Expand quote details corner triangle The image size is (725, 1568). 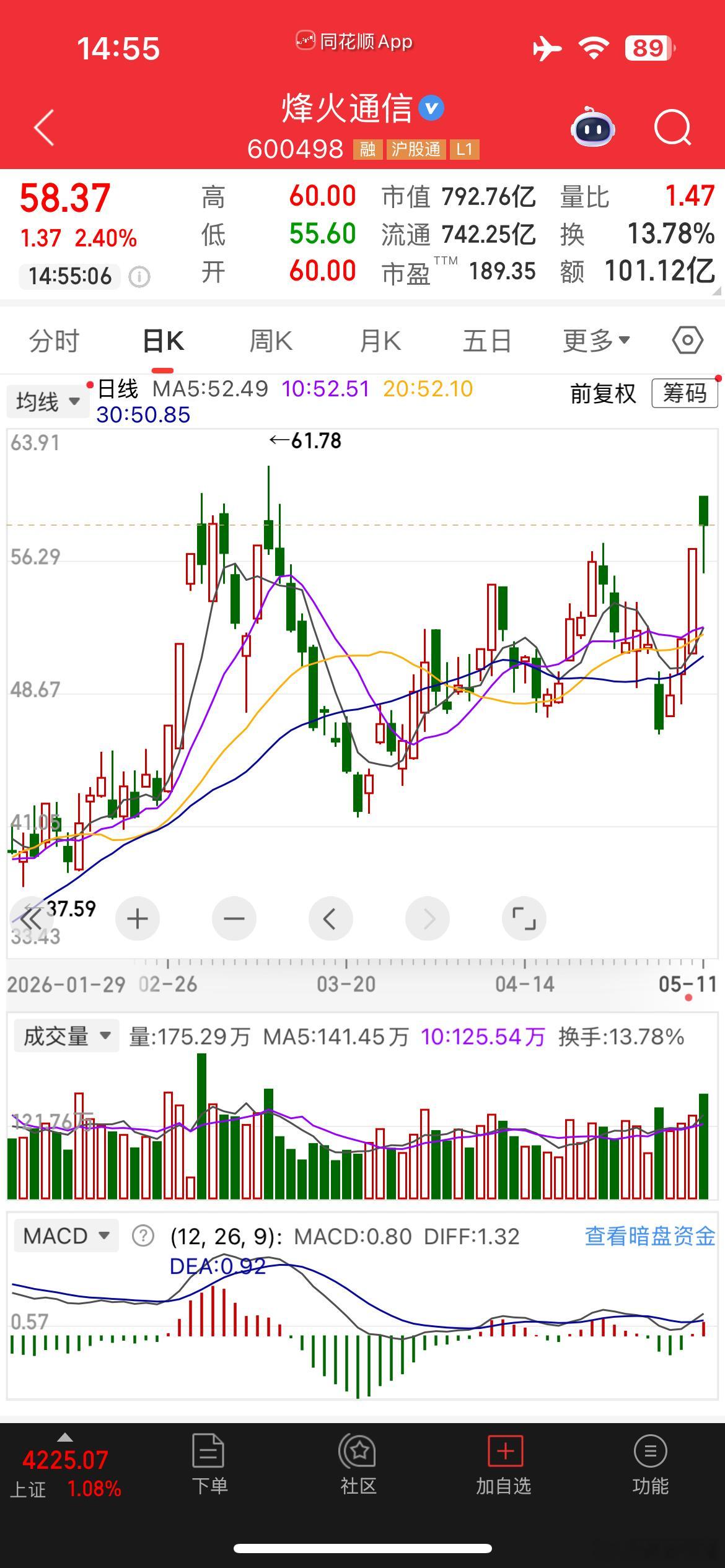(717, 290)
